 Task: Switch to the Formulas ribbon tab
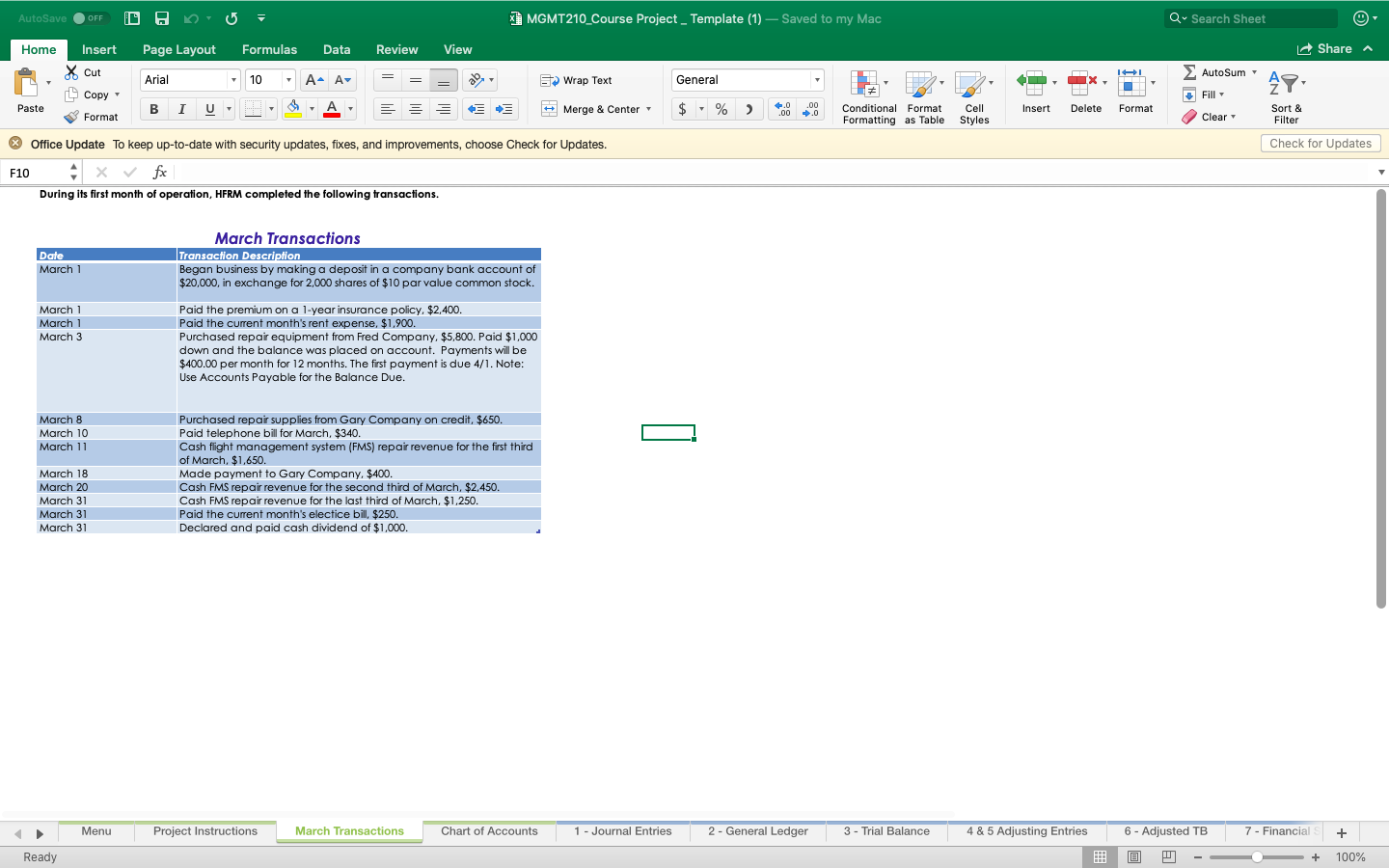click(x=269, y=49)
